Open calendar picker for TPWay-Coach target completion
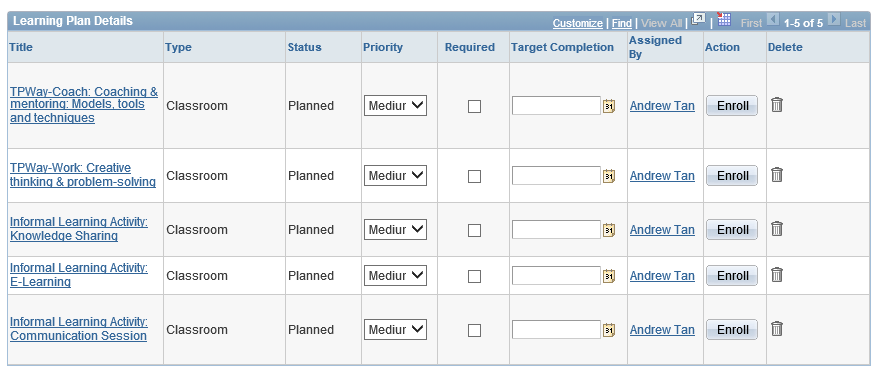 point(609,106)
